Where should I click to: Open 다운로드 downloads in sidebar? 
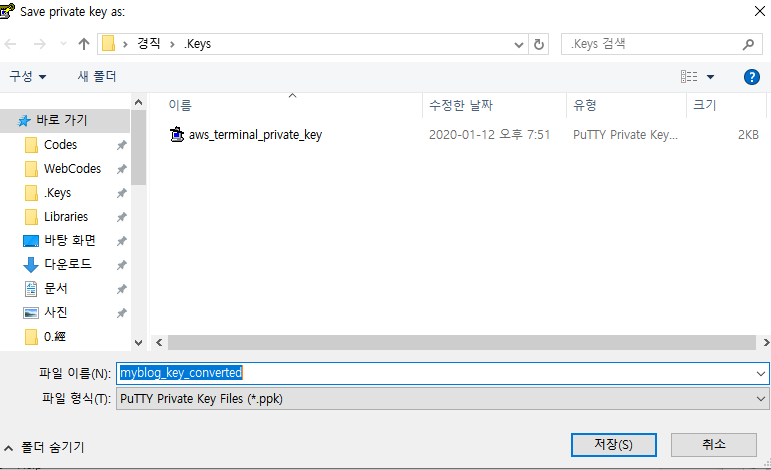tap(68, 264)
